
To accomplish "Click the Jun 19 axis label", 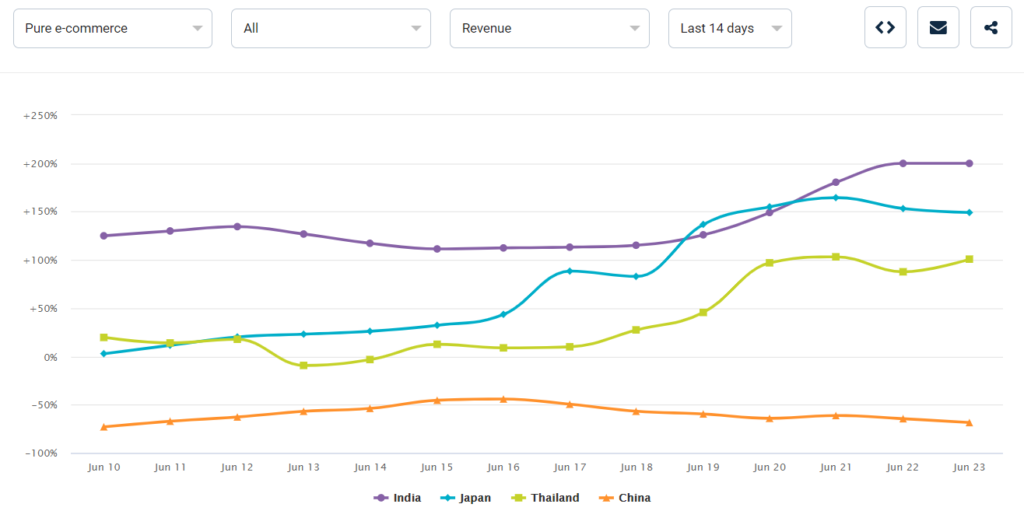I will [703, 467].
